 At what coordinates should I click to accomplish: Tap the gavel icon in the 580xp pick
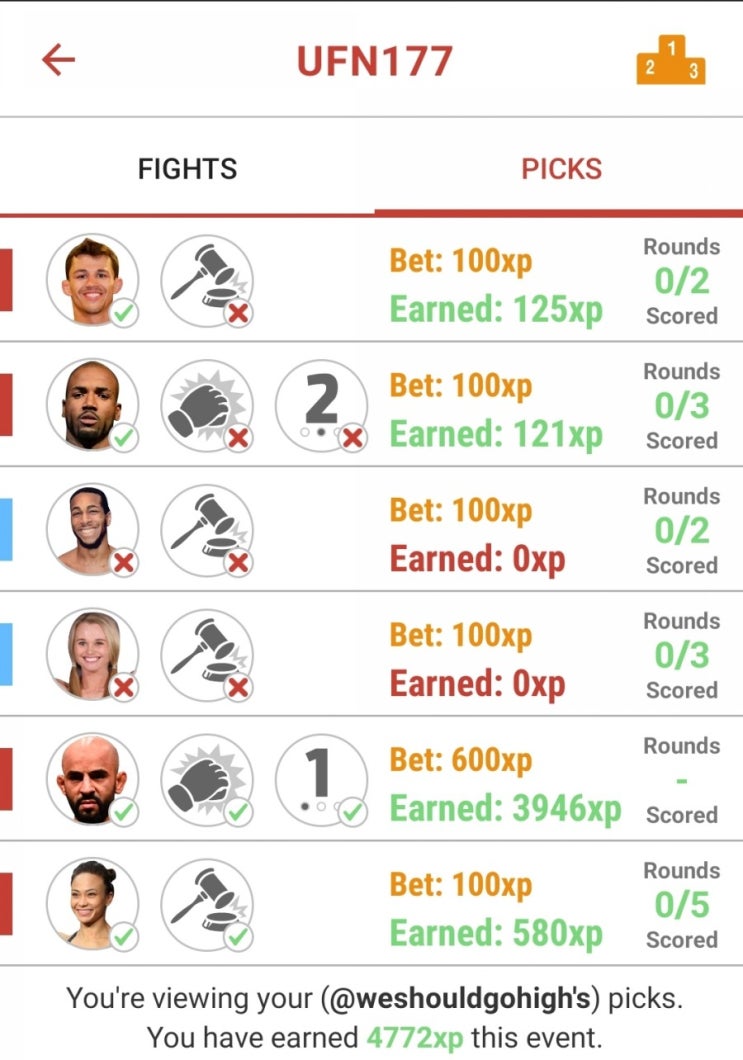(207, 905)
